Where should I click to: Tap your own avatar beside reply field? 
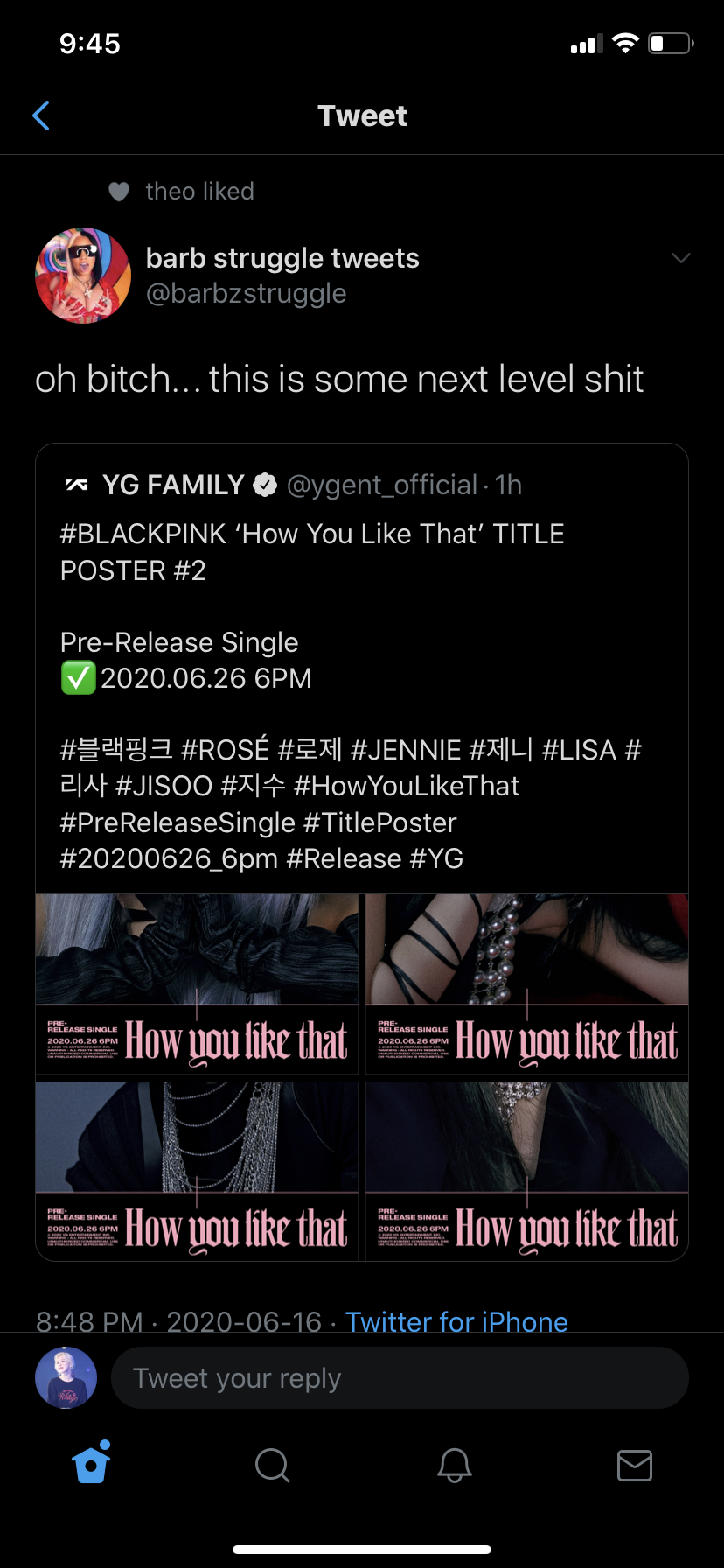66,1378
